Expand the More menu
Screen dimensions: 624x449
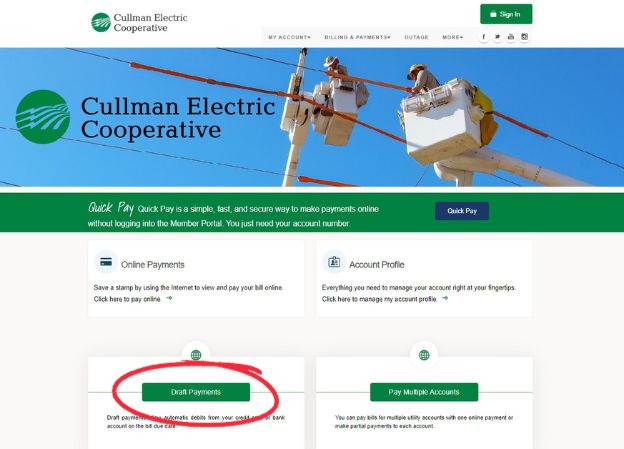click(x=452, y=37)
